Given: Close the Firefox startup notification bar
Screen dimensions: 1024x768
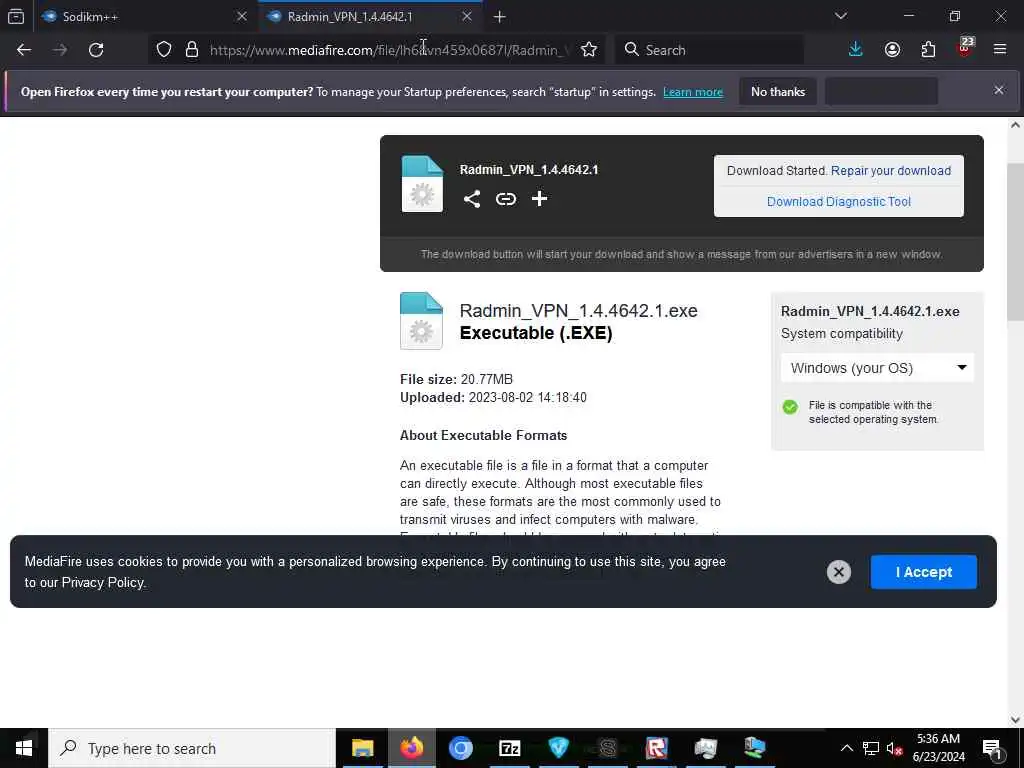Looking at the screenshot, I should click(999, 90).
